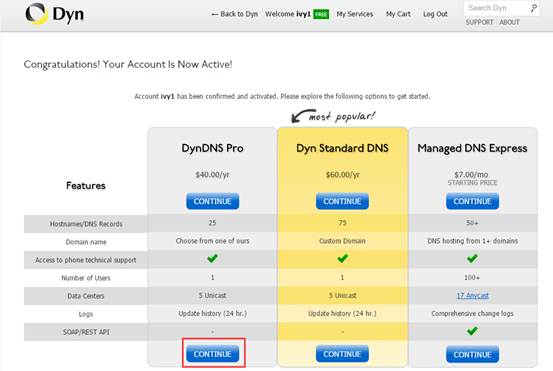The width and height of the screenshot is (553, 371).
Task: Click the Hostnames/DNS Records row label
Action: click(86, 224)
